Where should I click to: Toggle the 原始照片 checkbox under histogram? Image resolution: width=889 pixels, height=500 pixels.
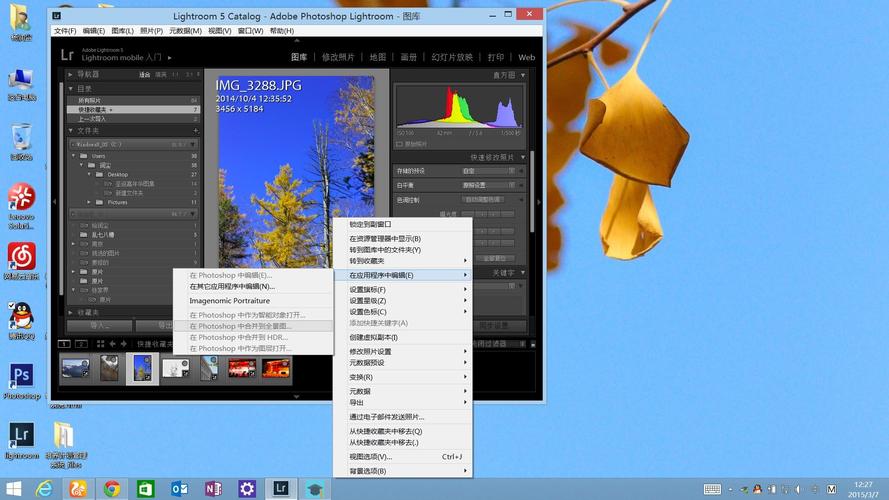tap(399, 145)
